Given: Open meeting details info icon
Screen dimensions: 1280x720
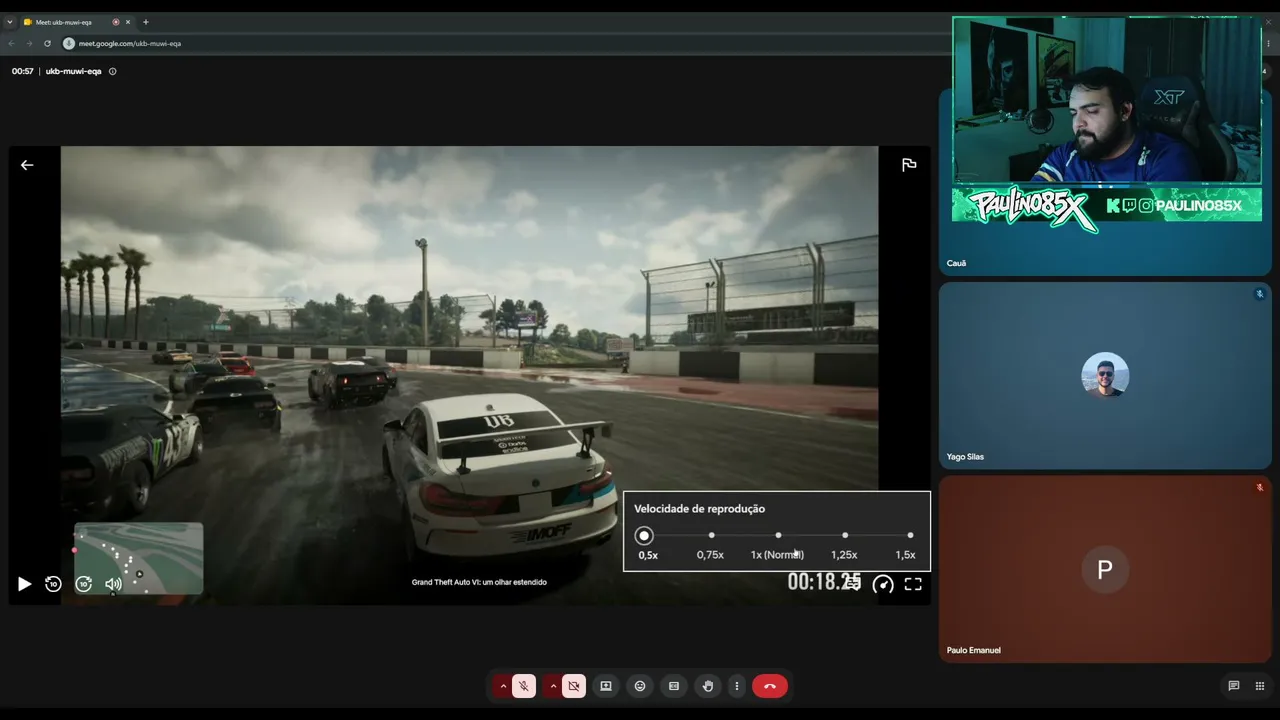Looking at the screenshot, I should pyautogui.click(x=112, y=71).
